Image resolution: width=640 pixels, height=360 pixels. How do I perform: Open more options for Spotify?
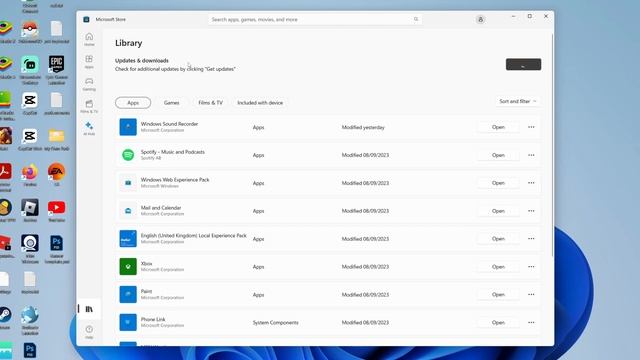tap(531, 155)
